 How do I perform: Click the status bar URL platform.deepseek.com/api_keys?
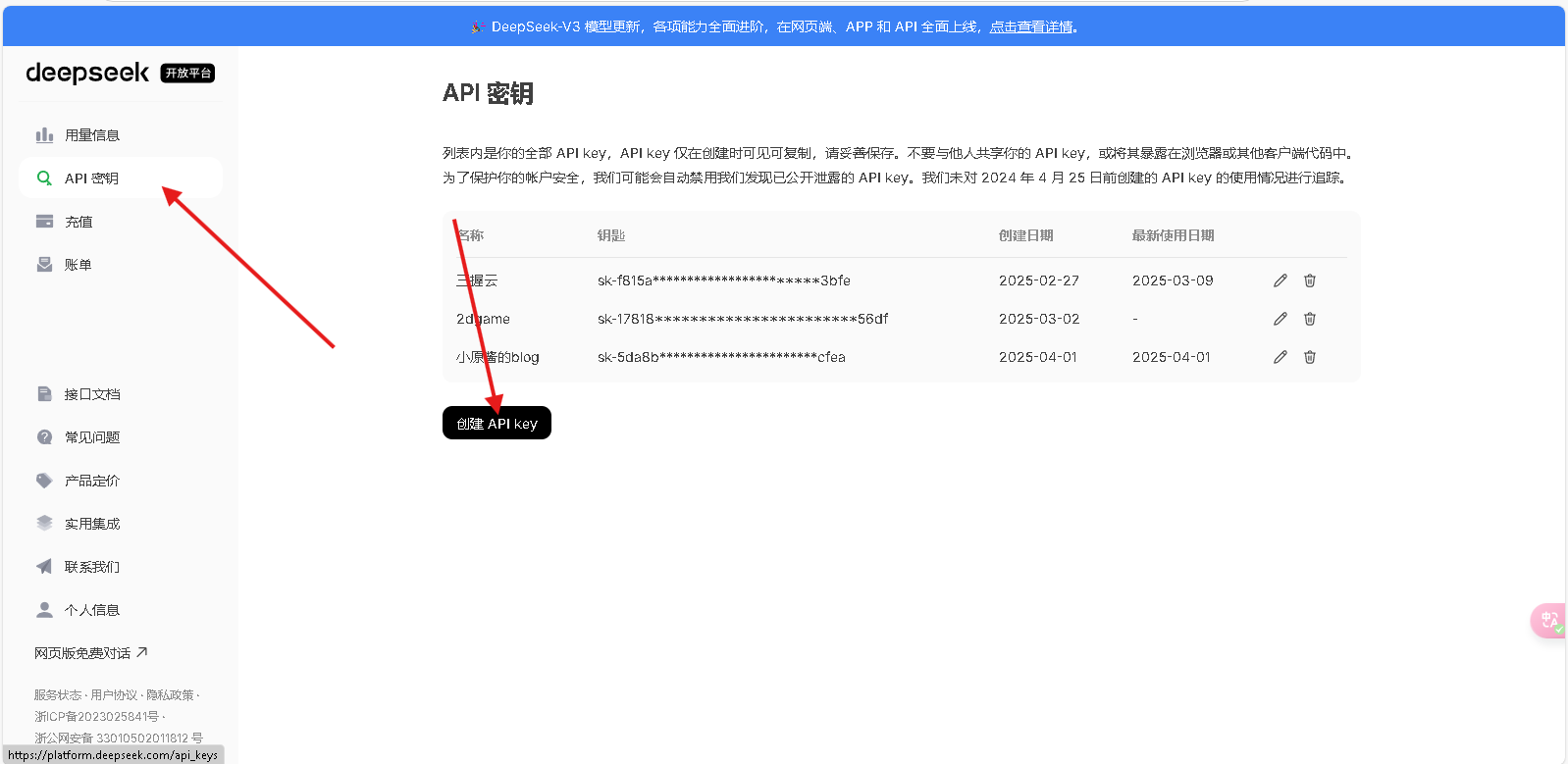point(113,755)
